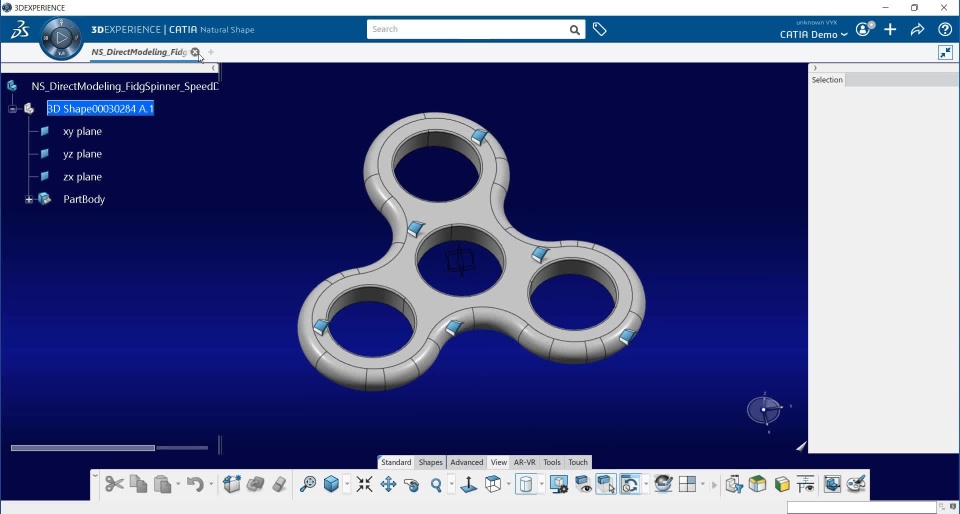
Task: Click the four-pane layout icon
Action: (688, 485)
